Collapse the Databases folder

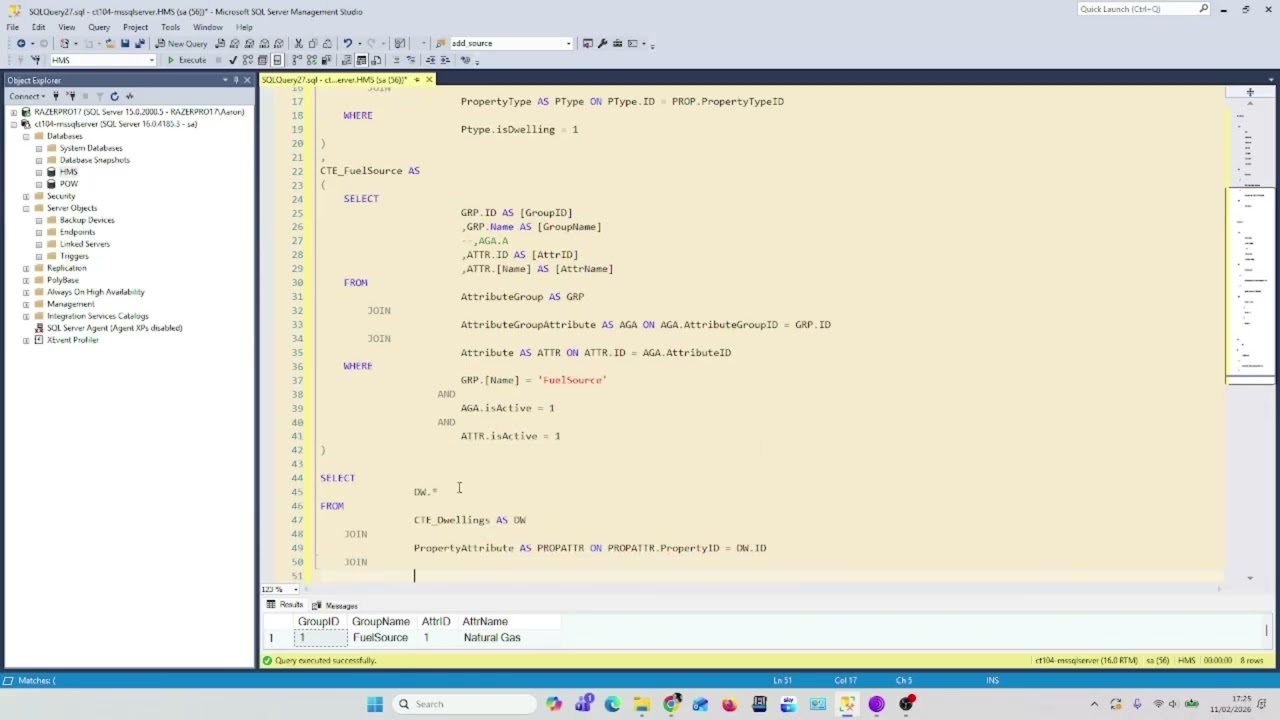click(26, 136)
